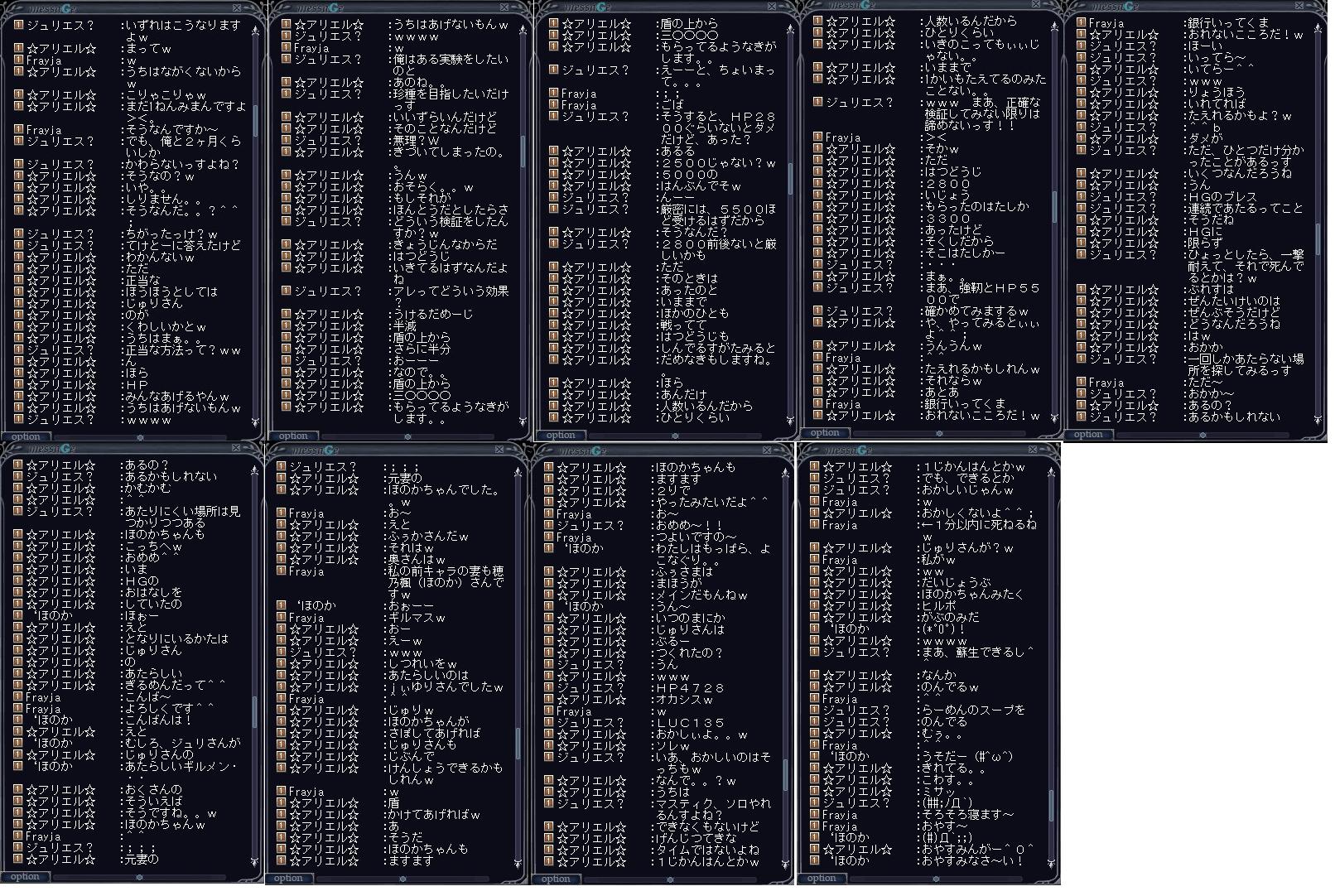Click sender name Frayja on 'よろしくです^^' line

[43, 709]
